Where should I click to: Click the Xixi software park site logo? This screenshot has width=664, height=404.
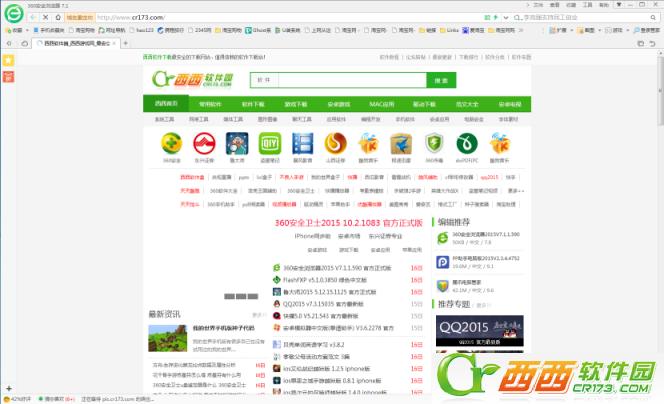(193, 79)
